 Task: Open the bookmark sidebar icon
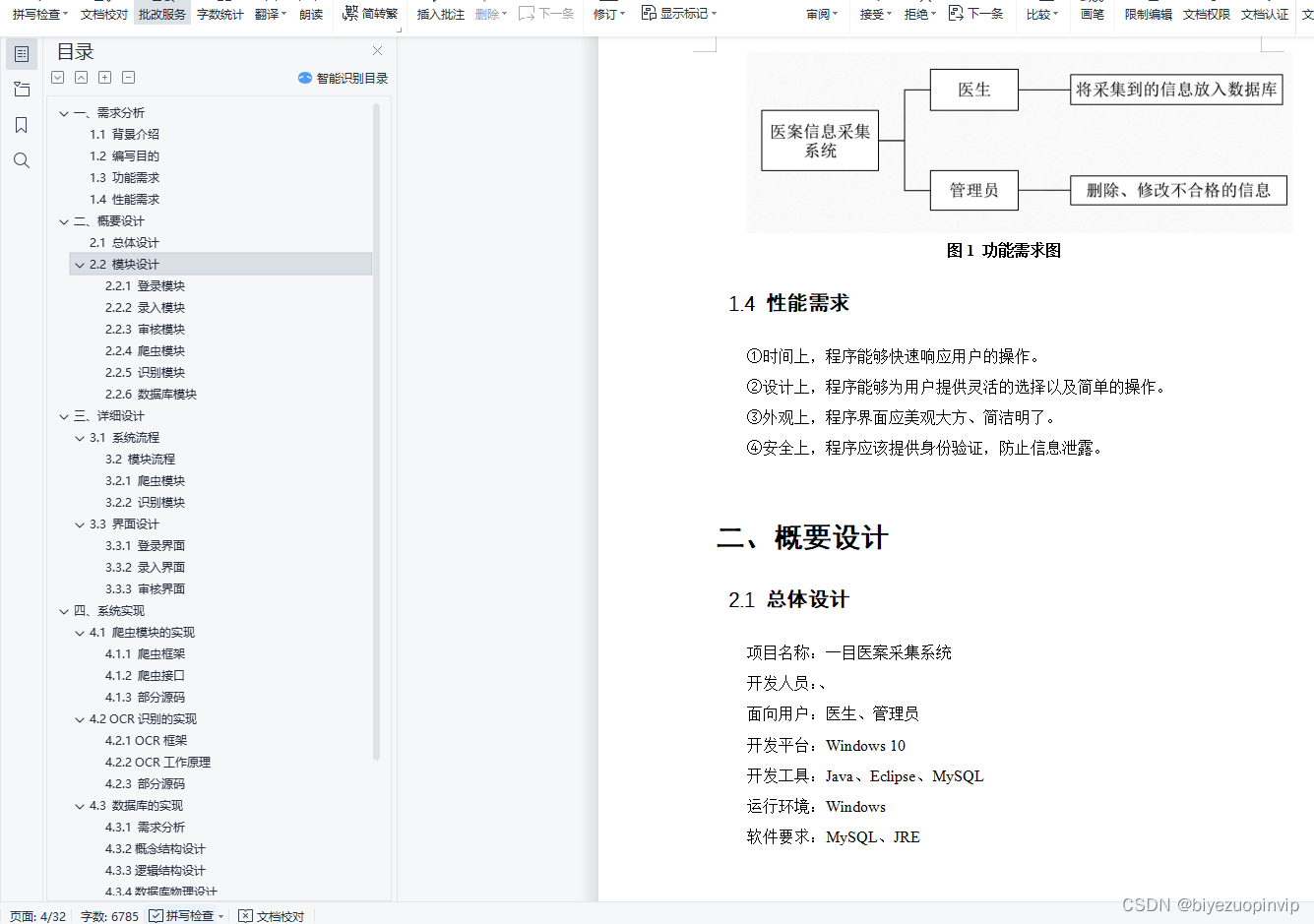point(22,125)
